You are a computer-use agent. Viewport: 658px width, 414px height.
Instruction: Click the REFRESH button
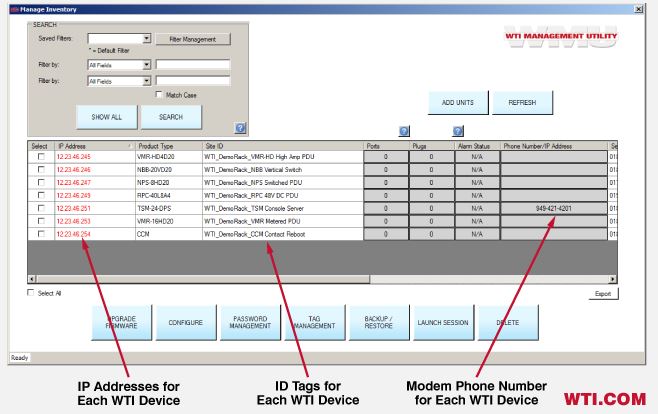522,102
